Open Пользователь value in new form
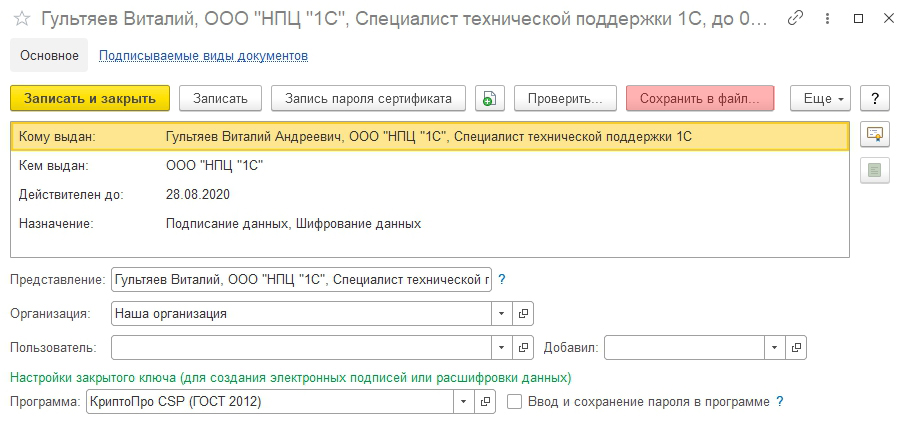The image size is (908, 422). click(x=523, y=348)
